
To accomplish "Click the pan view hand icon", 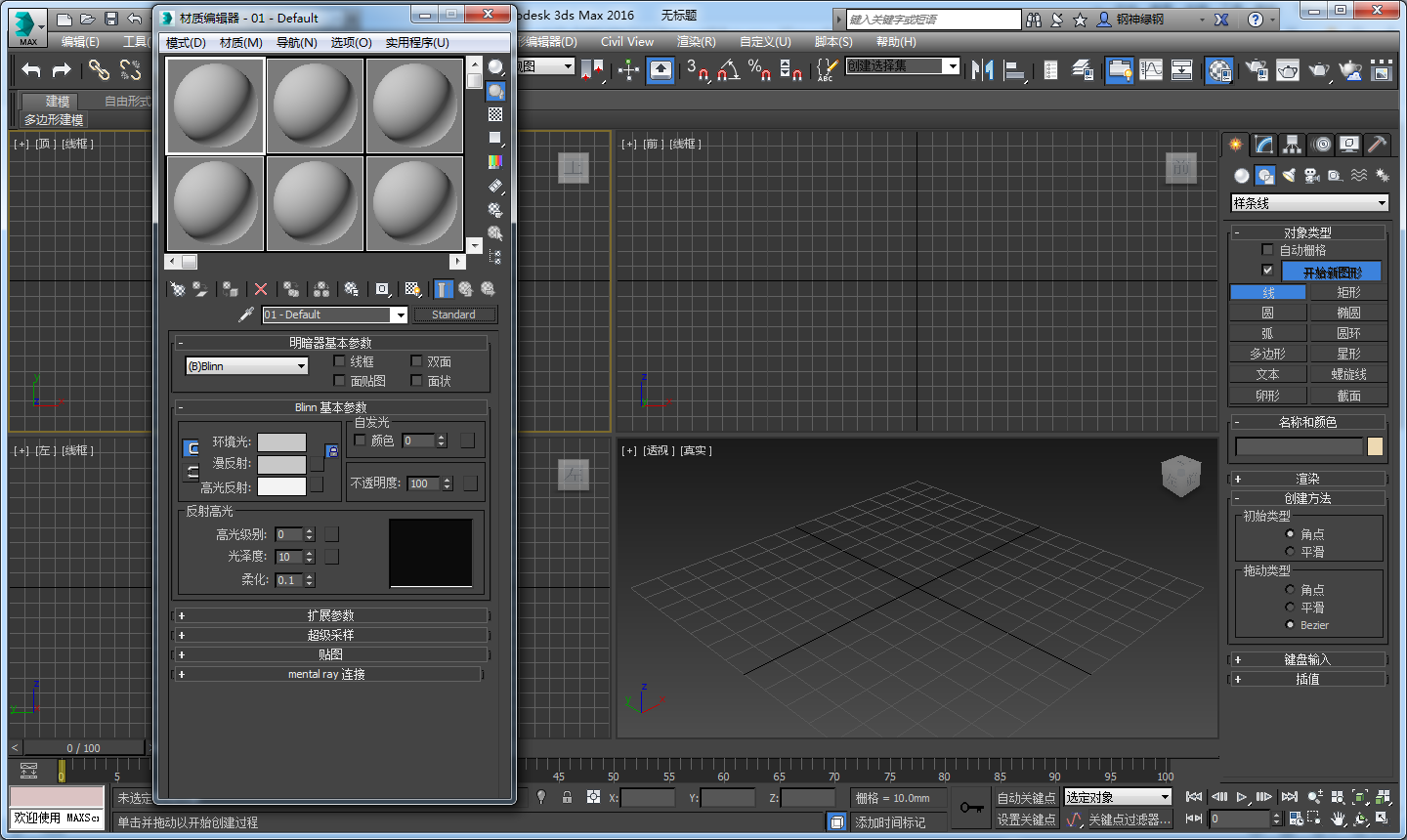I will [1338, 819].
